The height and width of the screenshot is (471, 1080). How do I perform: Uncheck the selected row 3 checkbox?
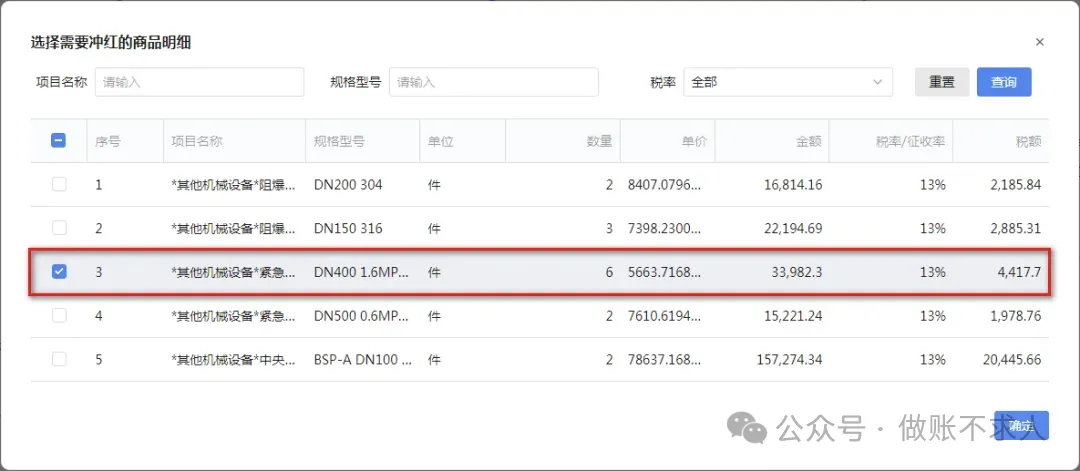coord(59,272)
